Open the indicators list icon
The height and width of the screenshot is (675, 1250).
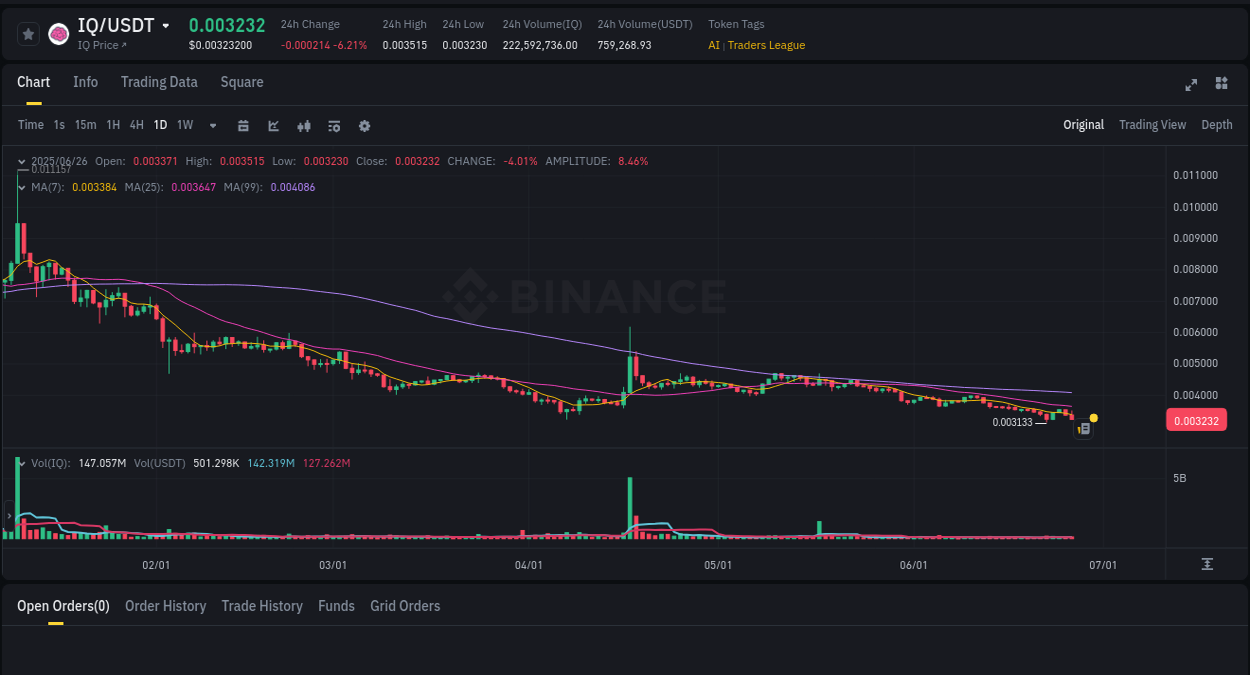tap(333, 125)
